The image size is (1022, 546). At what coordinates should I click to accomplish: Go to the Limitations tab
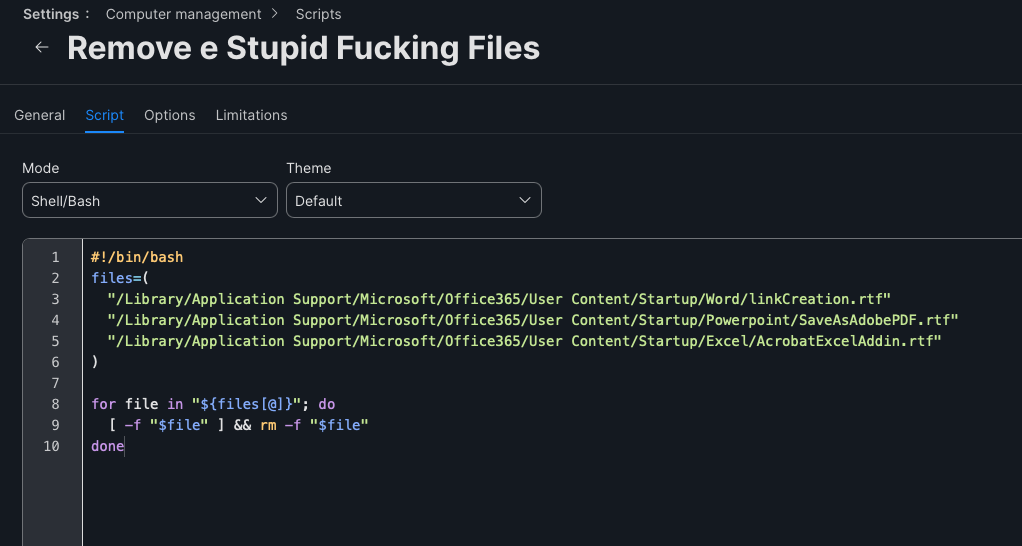[x=252, y=115]
